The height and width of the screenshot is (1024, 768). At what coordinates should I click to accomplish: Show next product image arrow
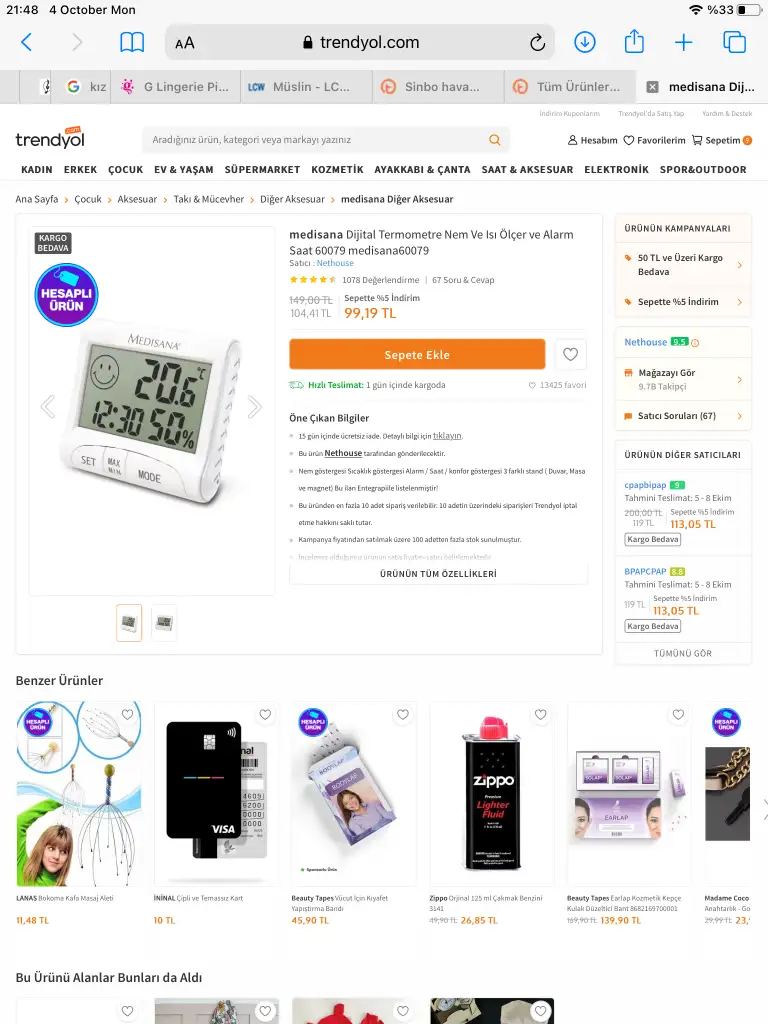[255, 407]
